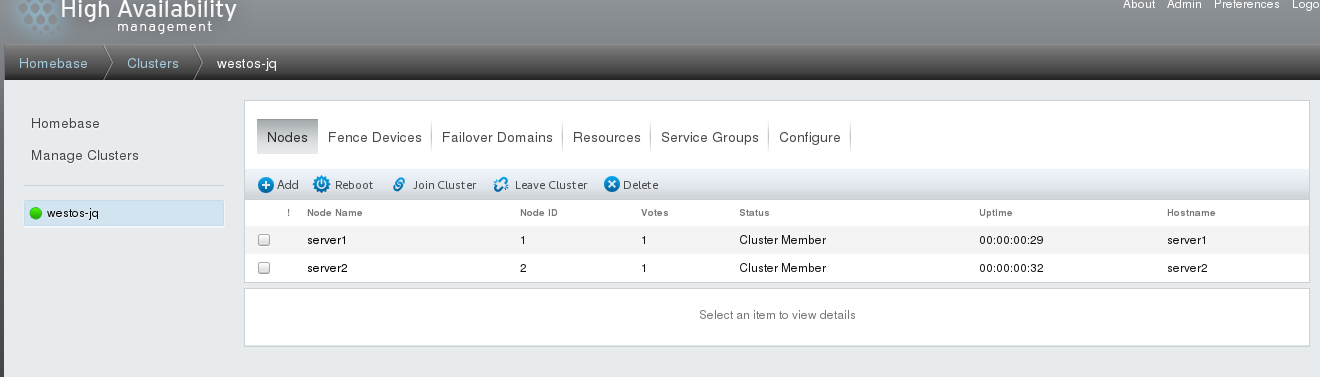1320x377 pixels.
Task: Click the Node ID column header
Action: [539, 213]
